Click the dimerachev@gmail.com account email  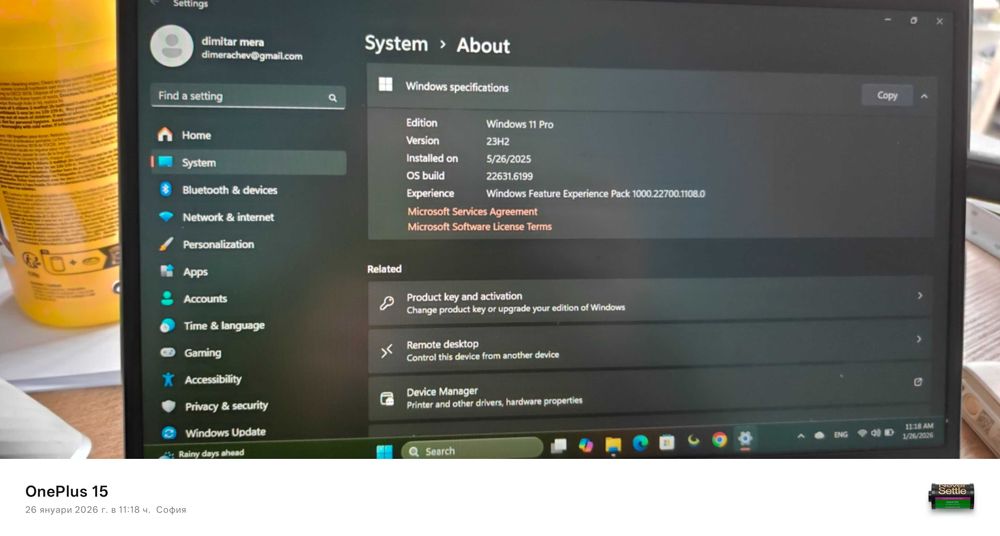pyautogui.click(x=252, y=56)
